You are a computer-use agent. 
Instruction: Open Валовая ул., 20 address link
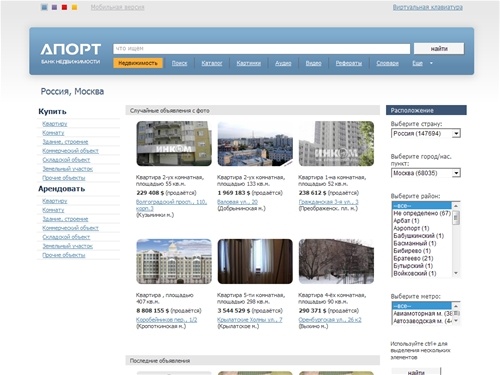pos(237,202)
